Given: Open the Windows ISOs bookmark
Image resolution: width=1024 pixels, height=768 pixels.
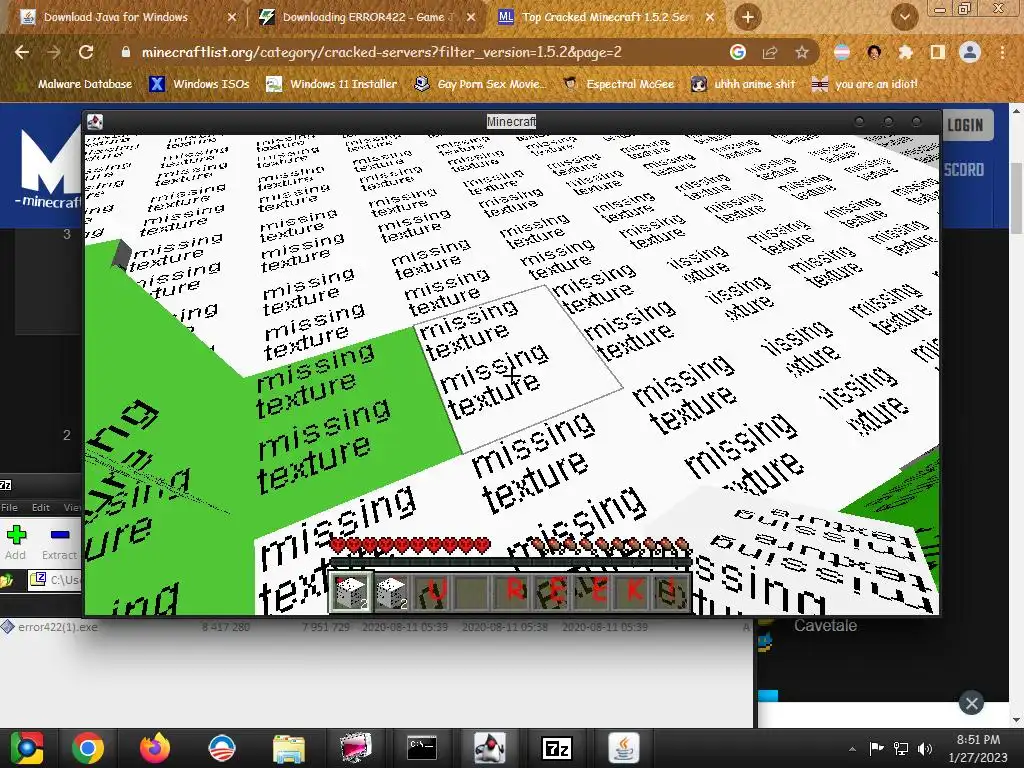Looking at the screenshot, I should [199, 84].
